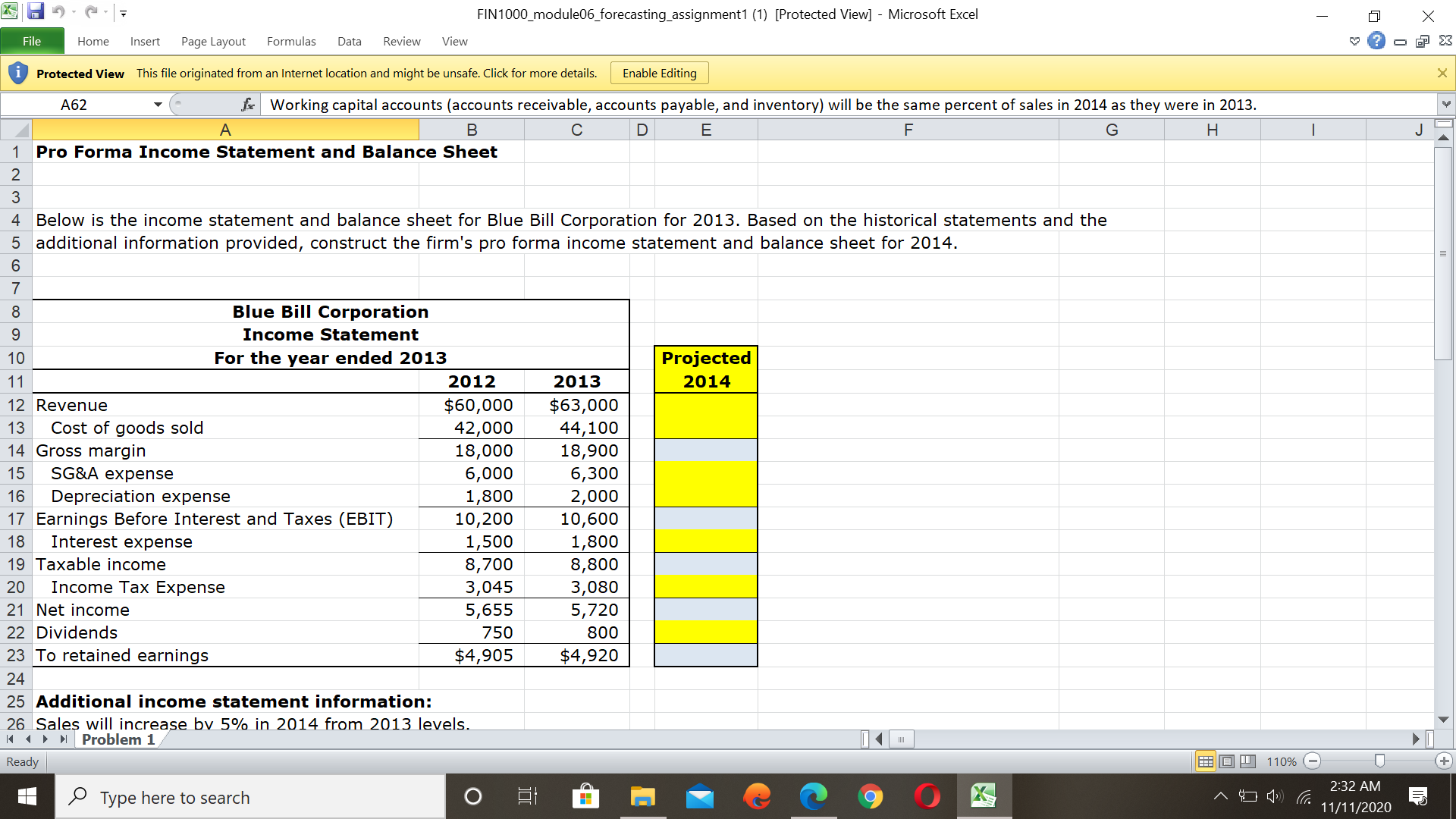The width and height of the screenshot is (1456, 819).
Task: Launch Google Chrome from the taskbar
Action: tap(870, 796)
